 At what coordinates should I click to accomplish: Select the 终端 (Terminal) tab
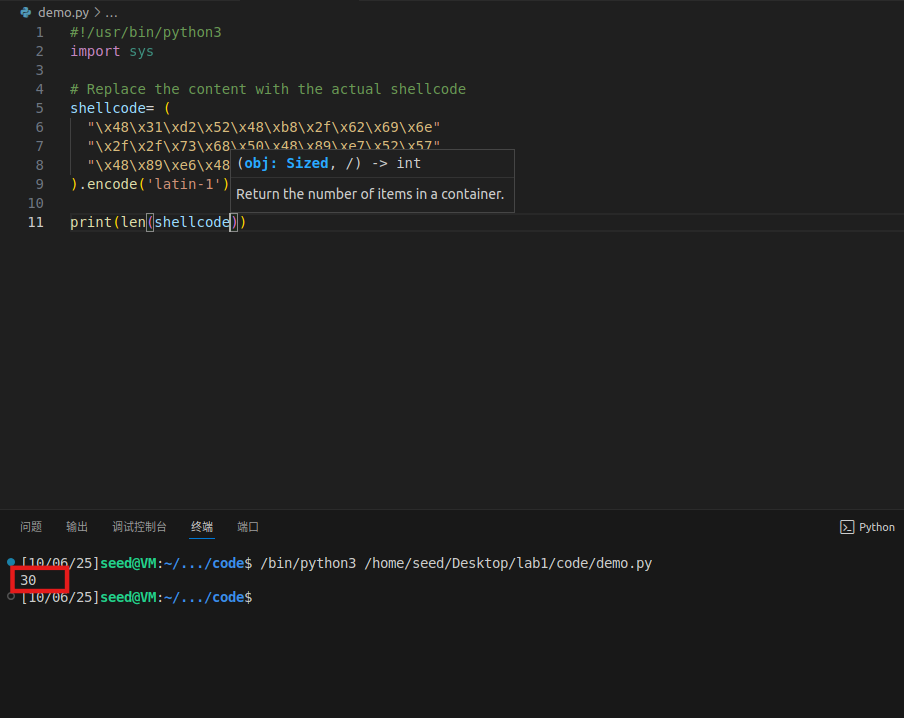click(202, 527)
